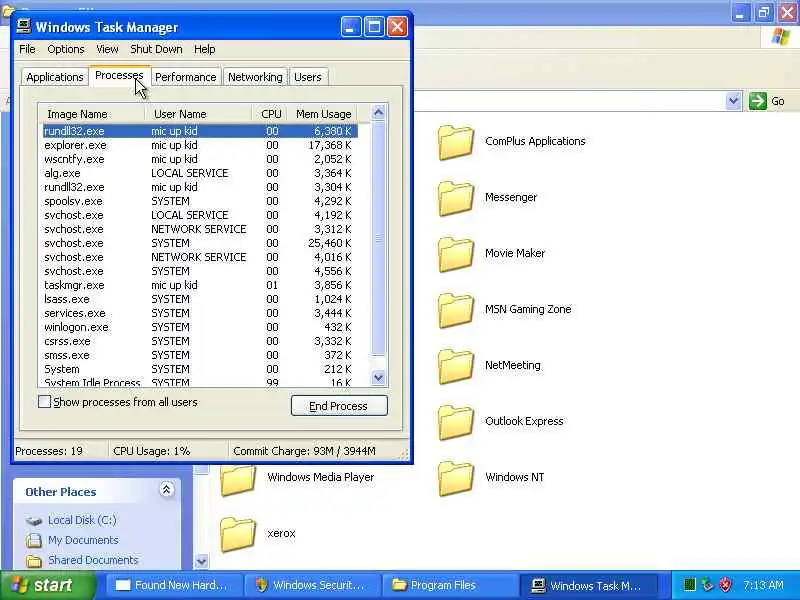Open the Options menu
Viewport: 800px width, 600px height.
point(66,49)
